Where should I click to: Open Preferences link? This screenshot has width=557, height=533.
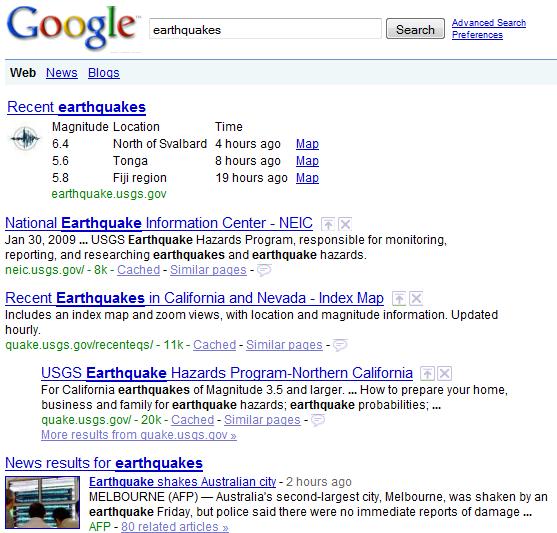tap(477, 35)
